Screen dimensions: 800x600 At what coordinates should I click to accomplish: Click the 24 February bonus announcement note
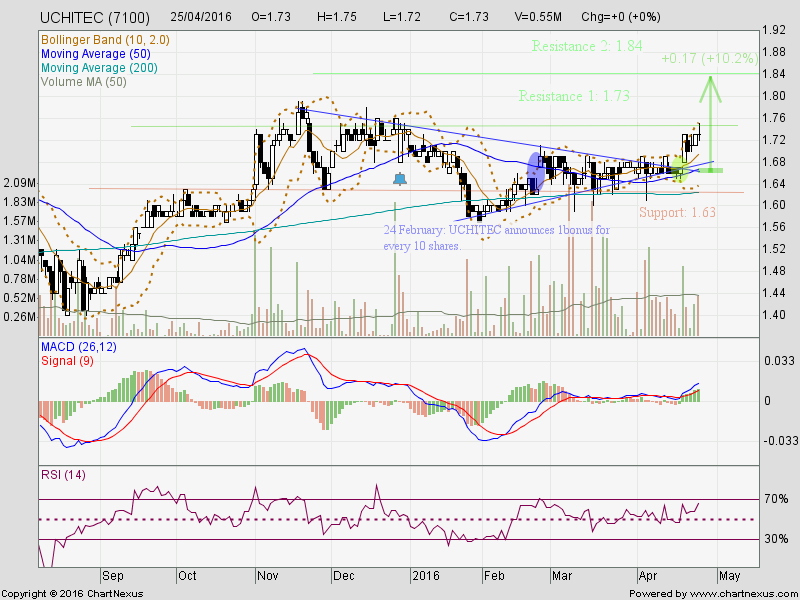tap(496, 238)
